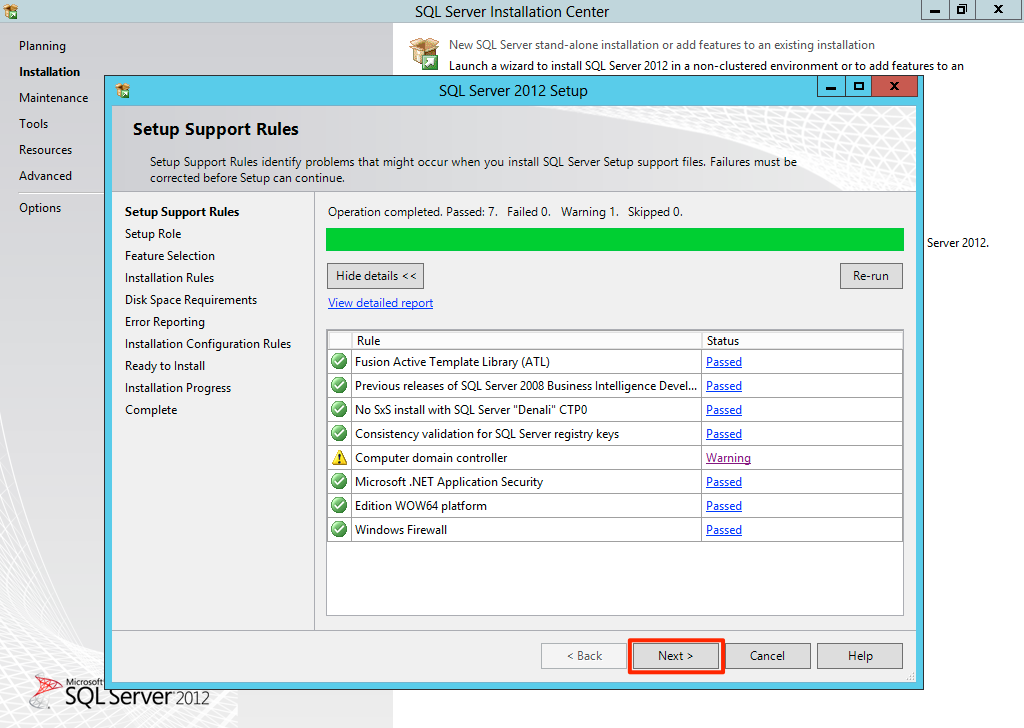Open Passed status for Windows Firewall
The image size is (1024, 728).
(x=724, y=530)
